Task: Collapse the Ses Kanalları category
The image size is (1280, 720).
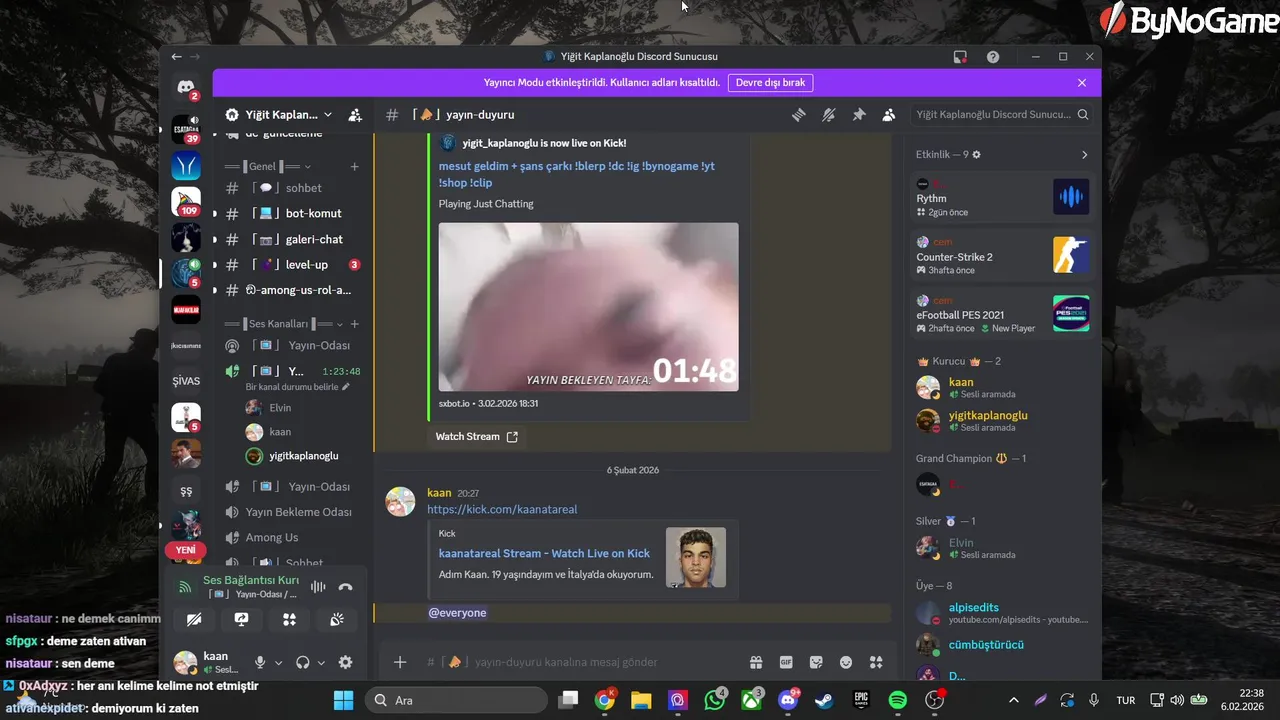Action: click(x=284, y=324)
